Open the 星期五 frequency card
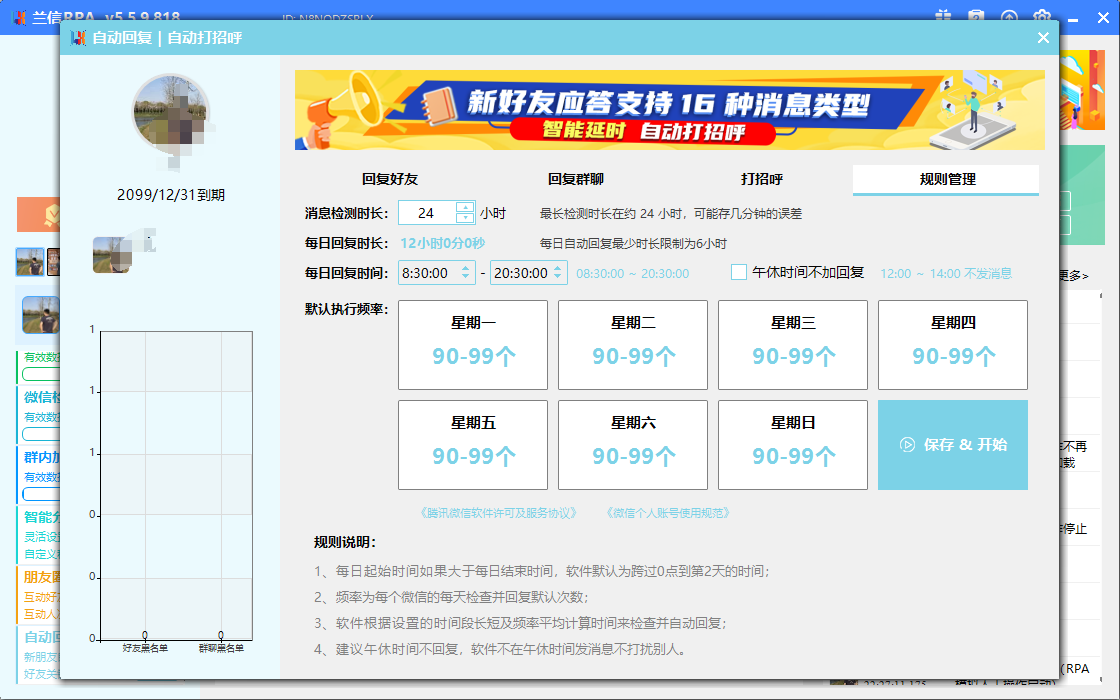The image size is (1120, 700). tap(473, 445)
